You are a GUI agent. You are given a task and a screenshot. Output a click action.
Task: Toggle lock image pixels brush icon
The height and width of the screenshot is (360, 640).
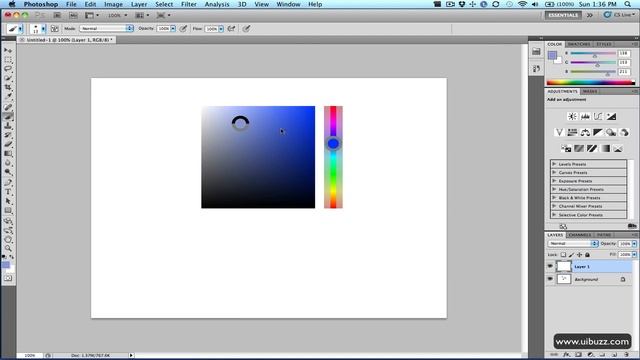[x=571, y=255]
